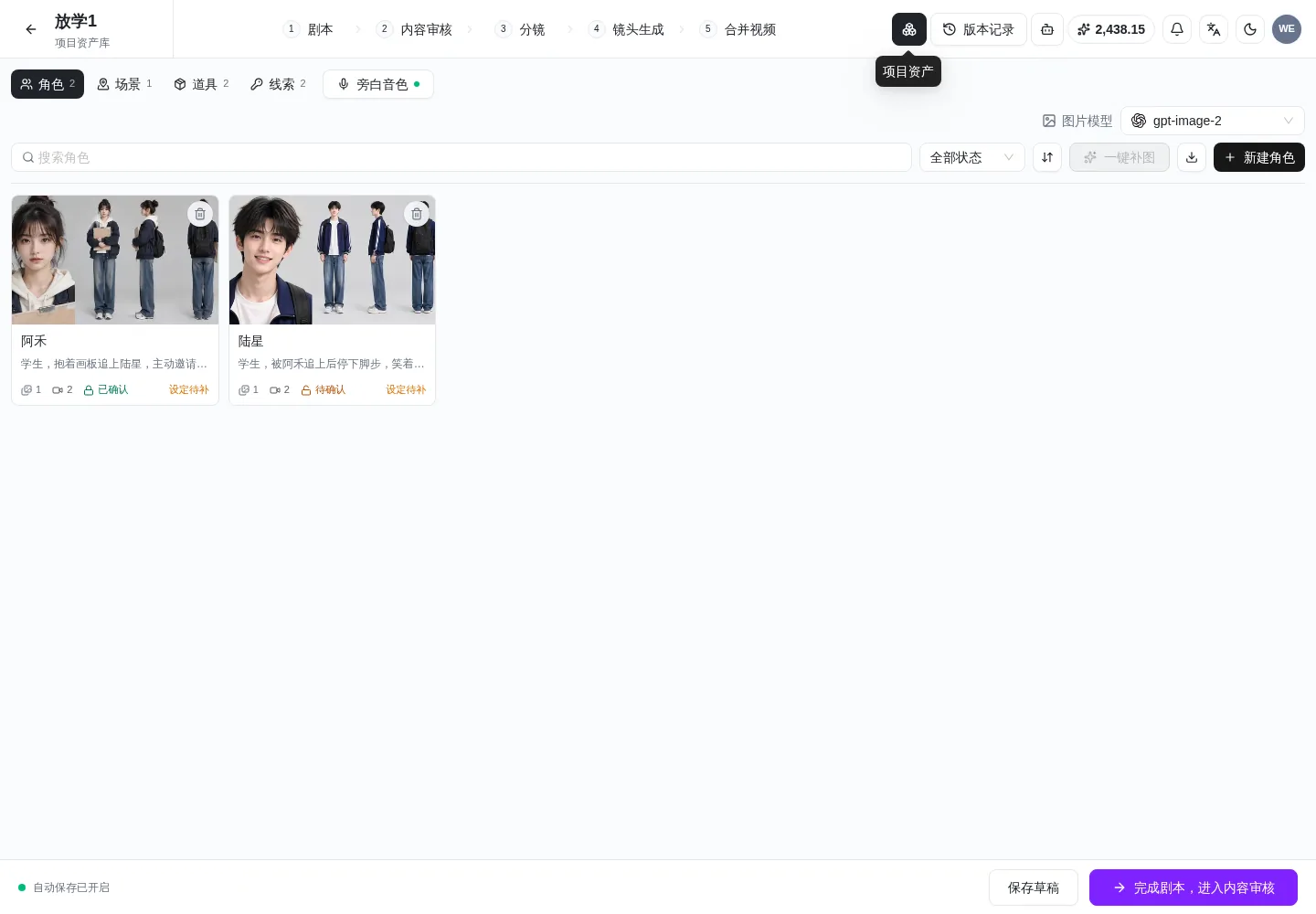Check the notification bell
This screenshot has width=1316, height=914.
(x=1177, y=29)
